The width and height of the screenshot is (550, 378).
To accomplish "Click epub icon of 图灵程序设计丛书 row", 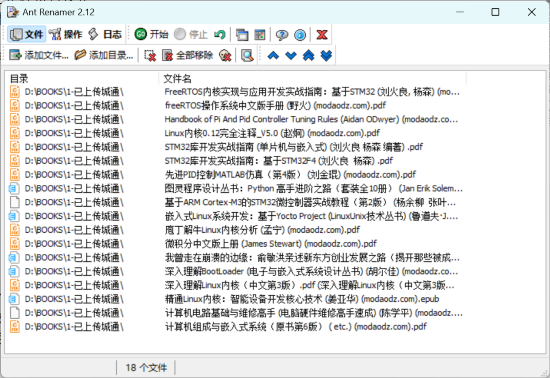I will pyautogui.click(x=14, y=189).
